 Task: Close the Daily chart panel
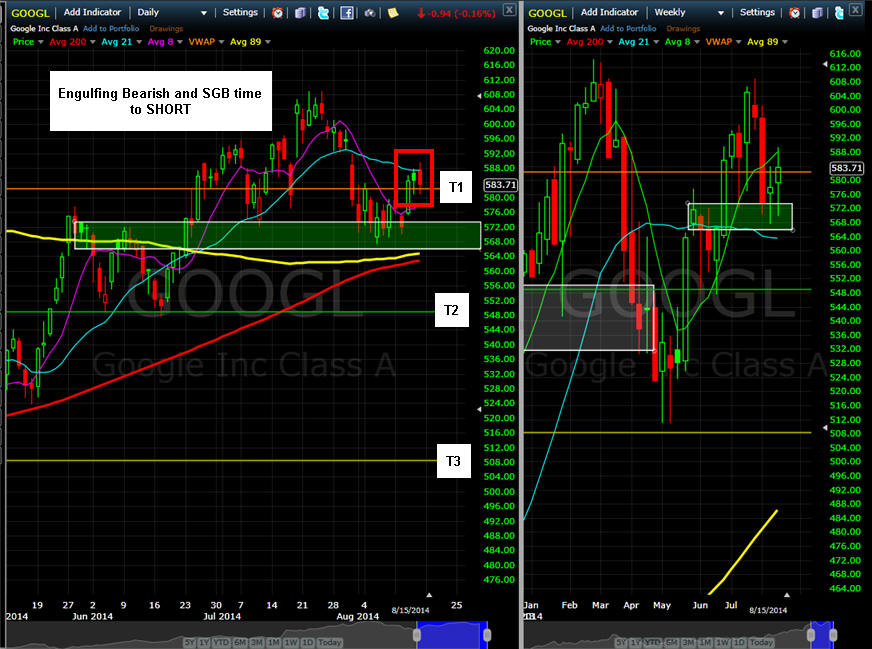509,9
